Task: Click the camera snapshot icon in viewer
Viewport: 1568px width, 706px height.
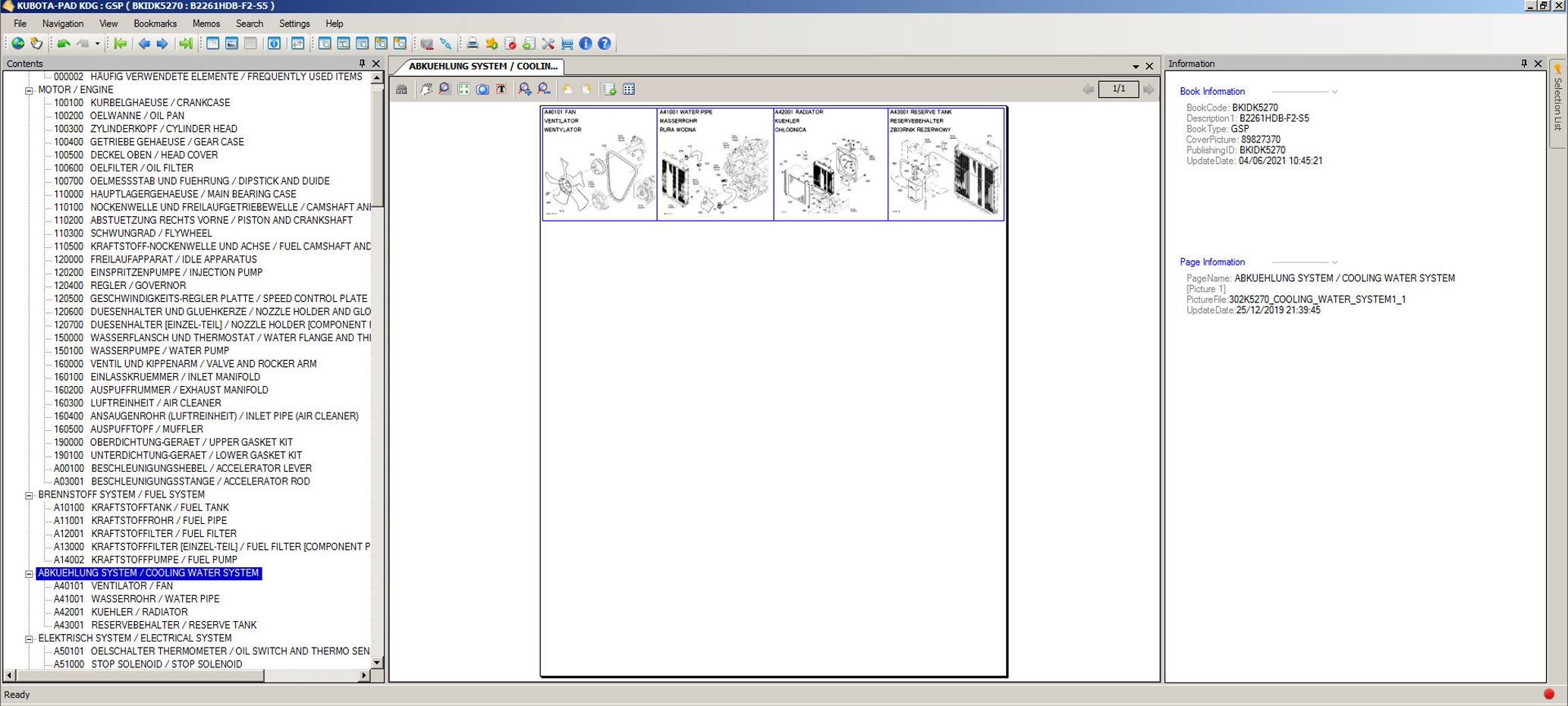Action: tap(482, 89)
